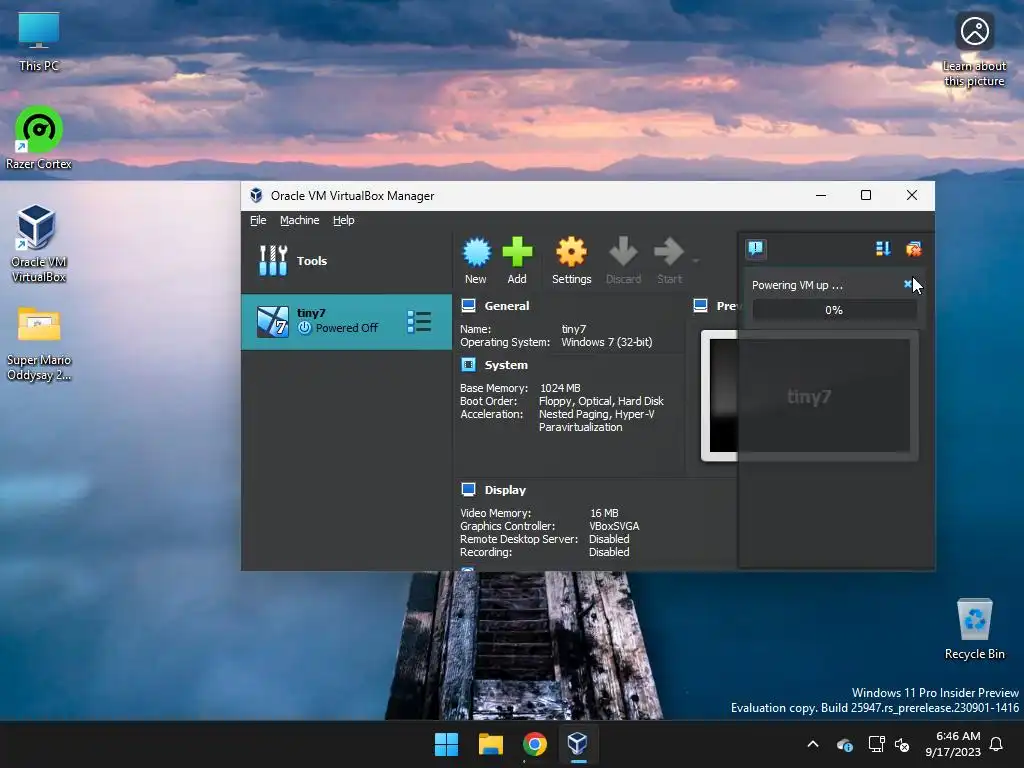Select the Oracle VM VirtualBox desktop shortcut
The image size is (1024, 768).
(39, 244)
